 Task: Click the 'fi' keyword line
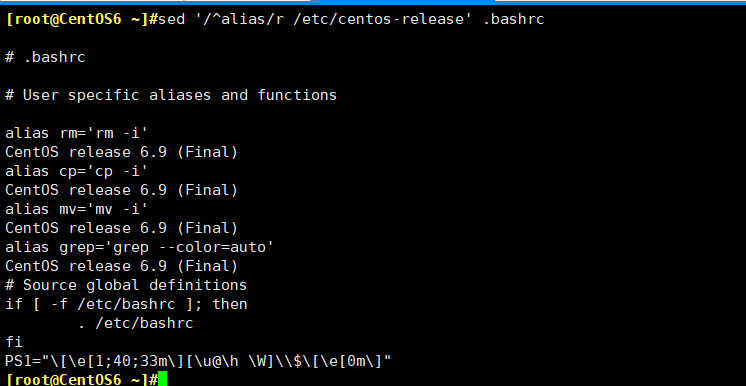(14, 342)
